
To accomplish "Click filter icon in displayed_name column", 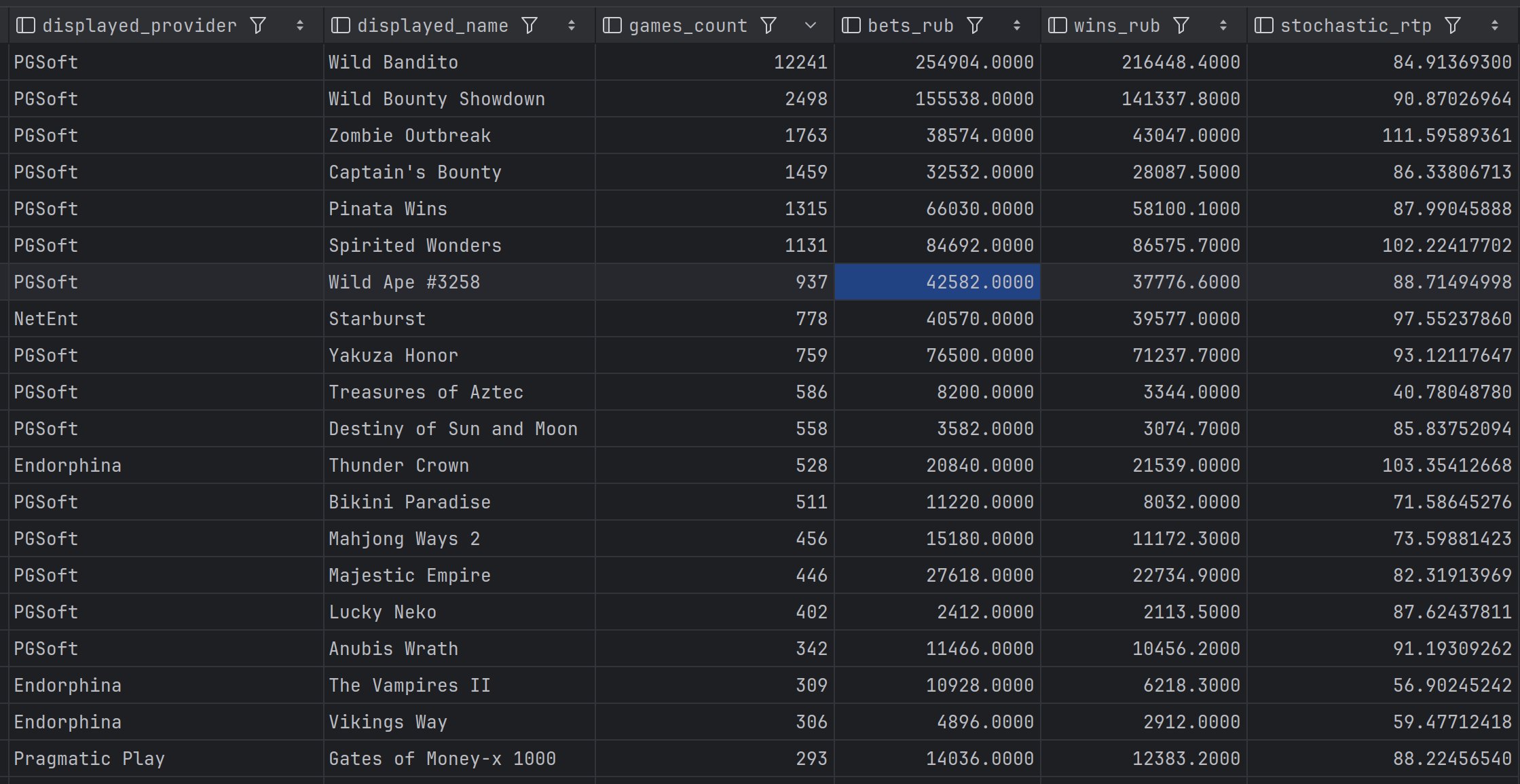I will [530, 26].
